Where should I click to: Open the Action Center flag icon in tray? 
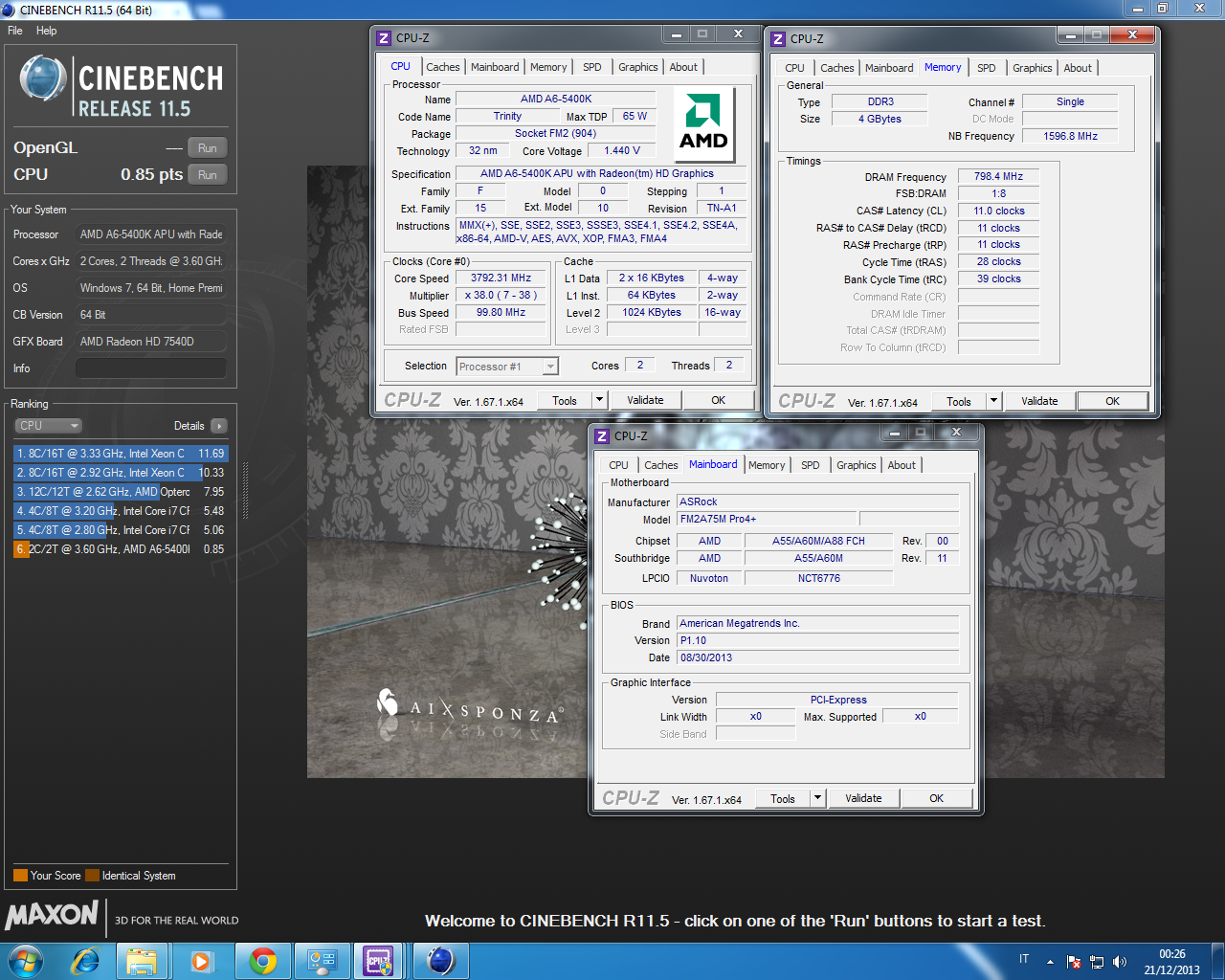pyautogui.click(x=1074, y=962)
